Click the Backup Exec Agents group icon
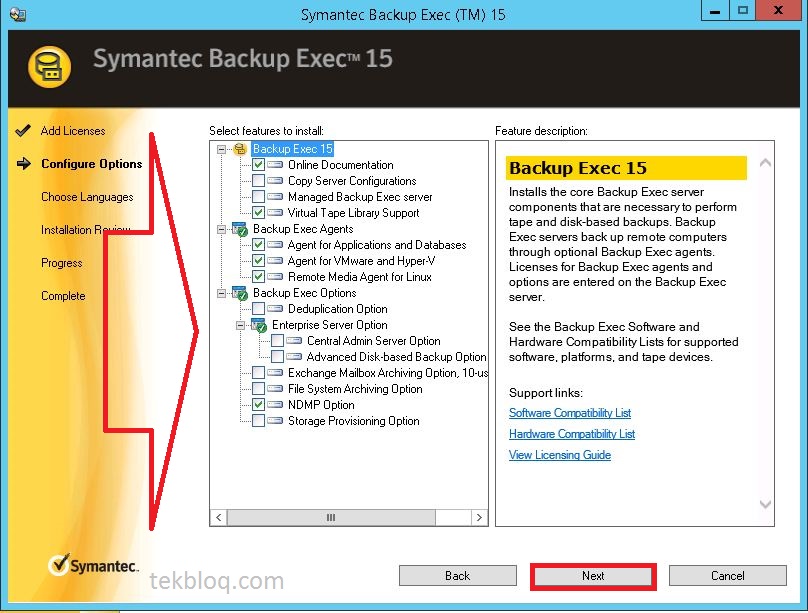The image size is (808, 613). click(x=240, y=229)
